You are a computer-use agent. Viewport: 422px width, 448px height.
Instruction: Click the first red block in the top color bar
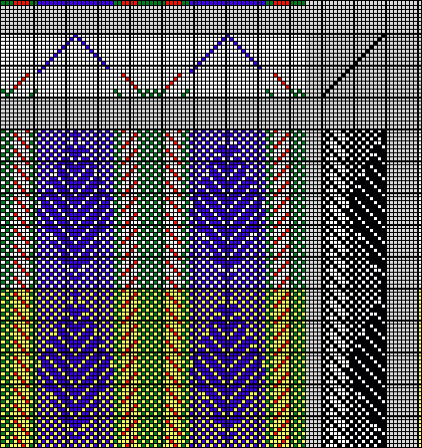[21, 2]
